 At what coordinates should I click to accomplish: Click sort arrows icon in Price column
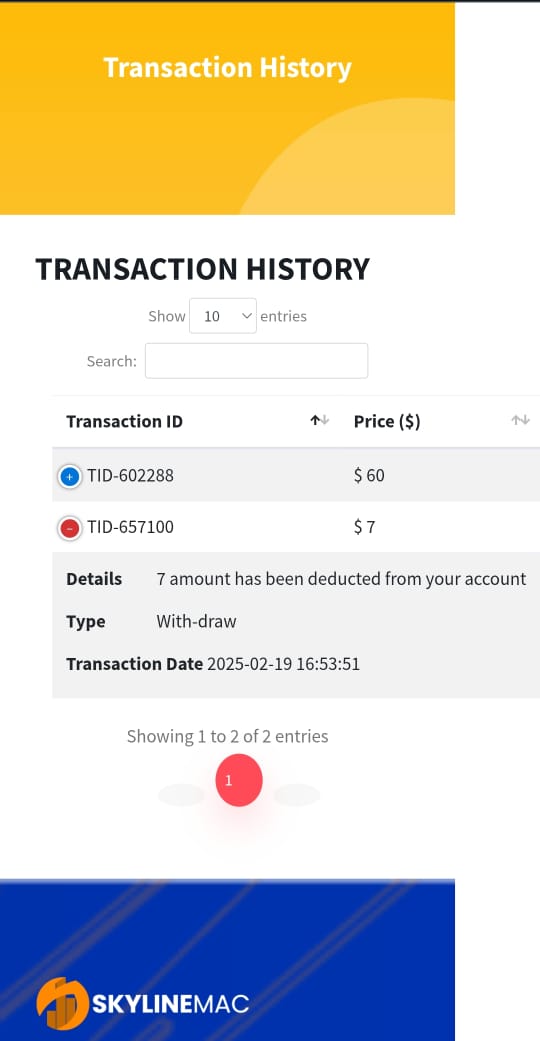point(520,420)
